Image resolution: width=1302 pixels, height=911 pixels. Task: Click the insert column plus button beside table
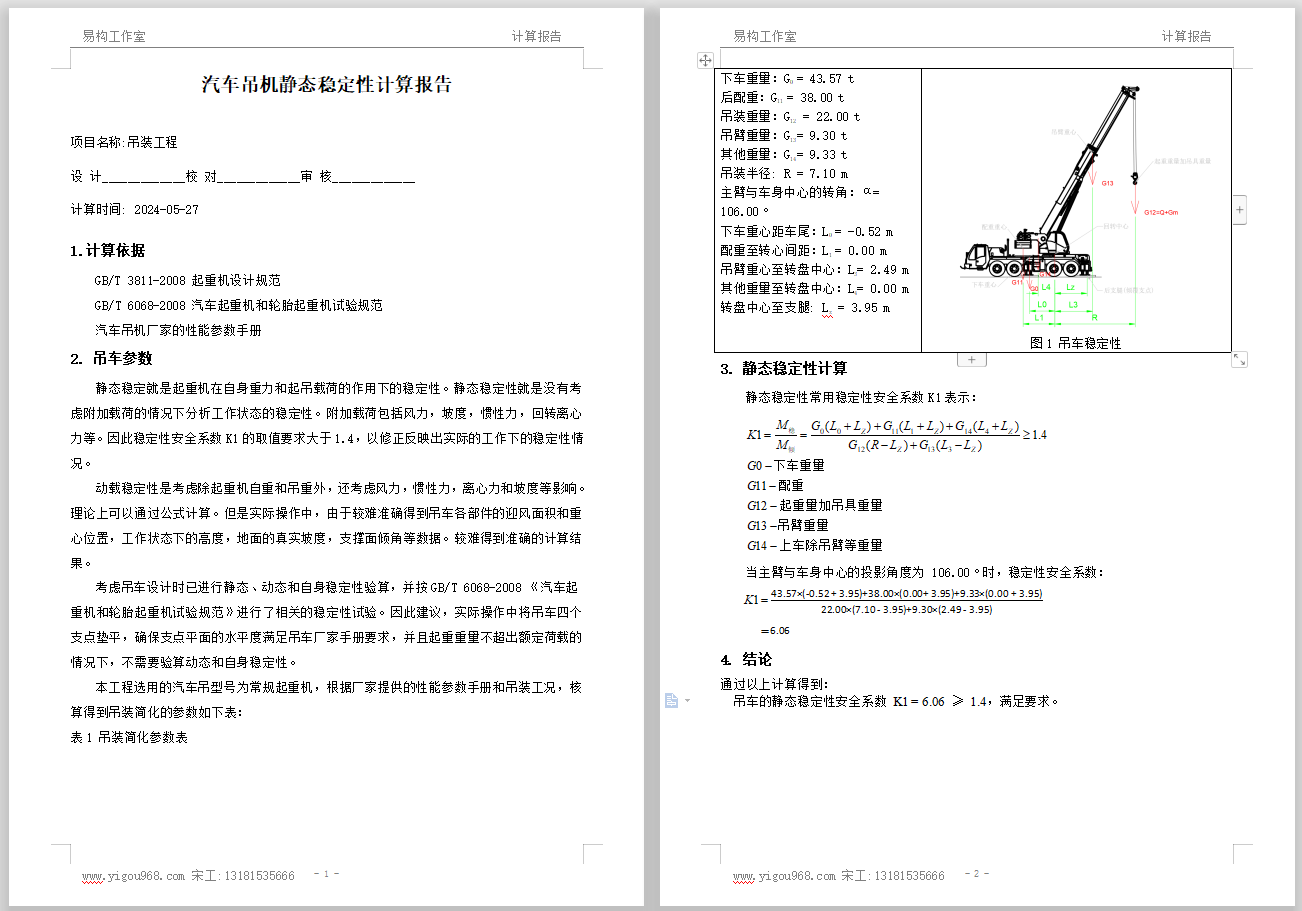(x=1240, y=210)
